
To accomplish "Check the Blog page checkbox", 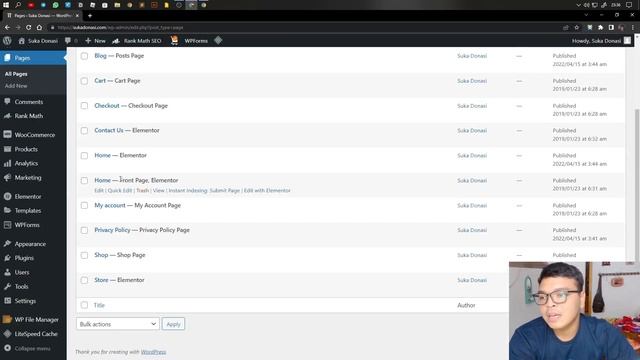I will [x=84, y=56].
